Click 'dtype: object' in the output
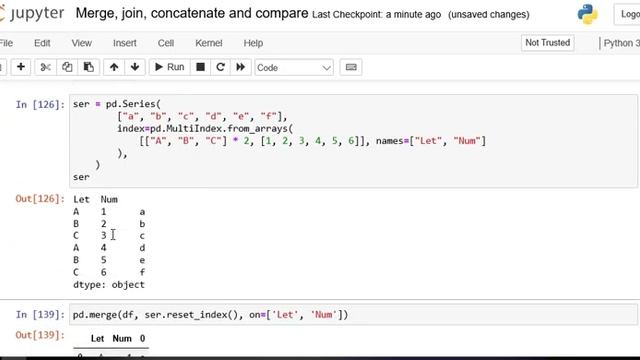Screen dimensions: 640x360 click(109, 284)
